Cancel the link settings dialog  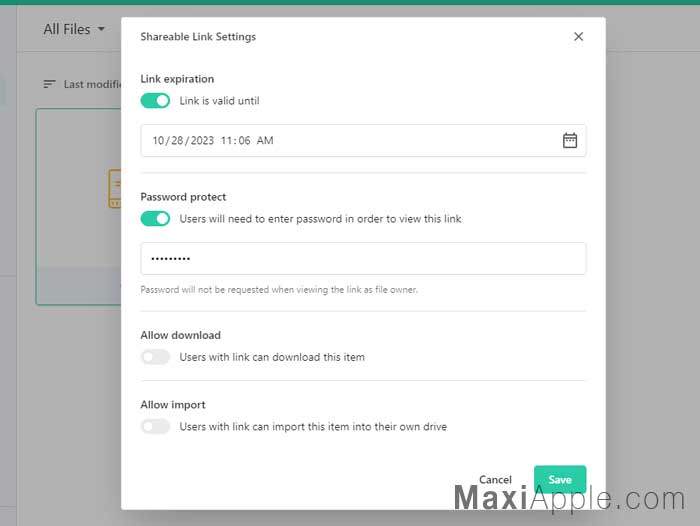pos(495,480)
